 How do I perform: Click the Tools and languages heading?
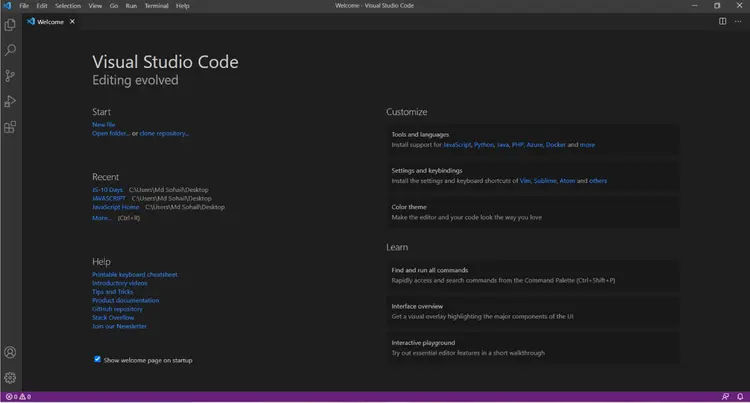click(x=420, y=135)
